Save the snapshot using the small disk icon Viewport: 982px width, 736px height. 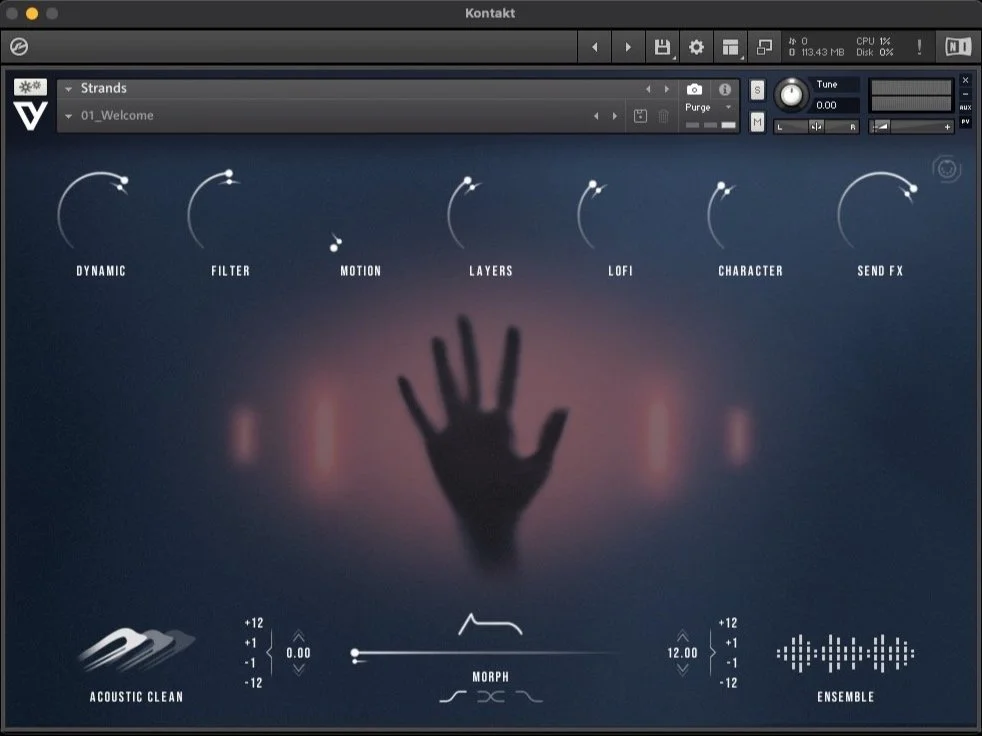[640, 116]
